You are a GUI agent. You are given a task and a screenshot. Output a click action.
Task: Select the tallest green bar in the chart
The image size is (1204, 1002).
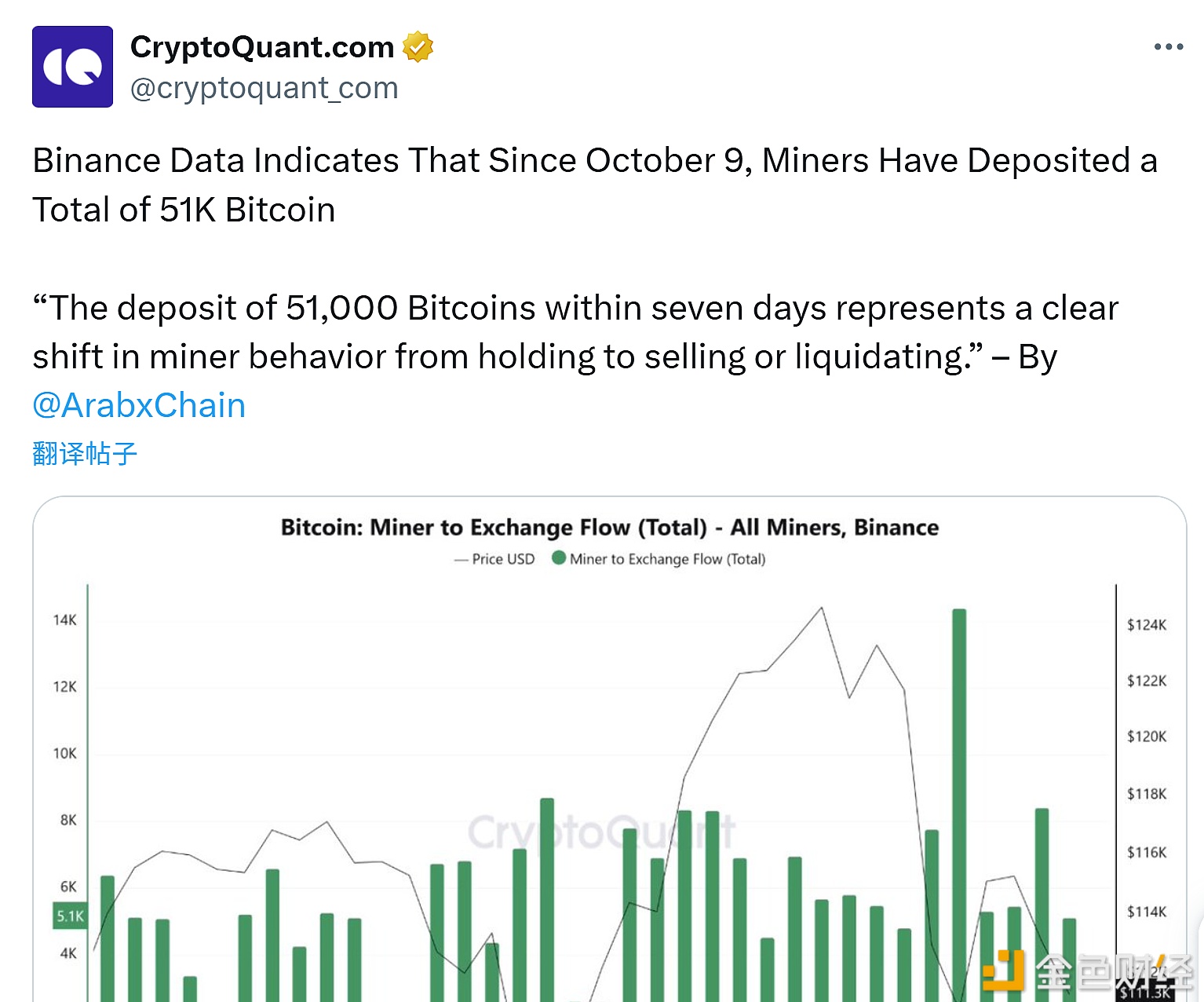[x=959, y=801]
